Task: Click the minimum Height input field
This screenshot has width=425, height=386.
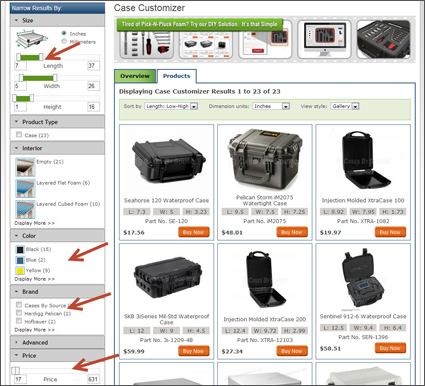Action: point(20,107)
